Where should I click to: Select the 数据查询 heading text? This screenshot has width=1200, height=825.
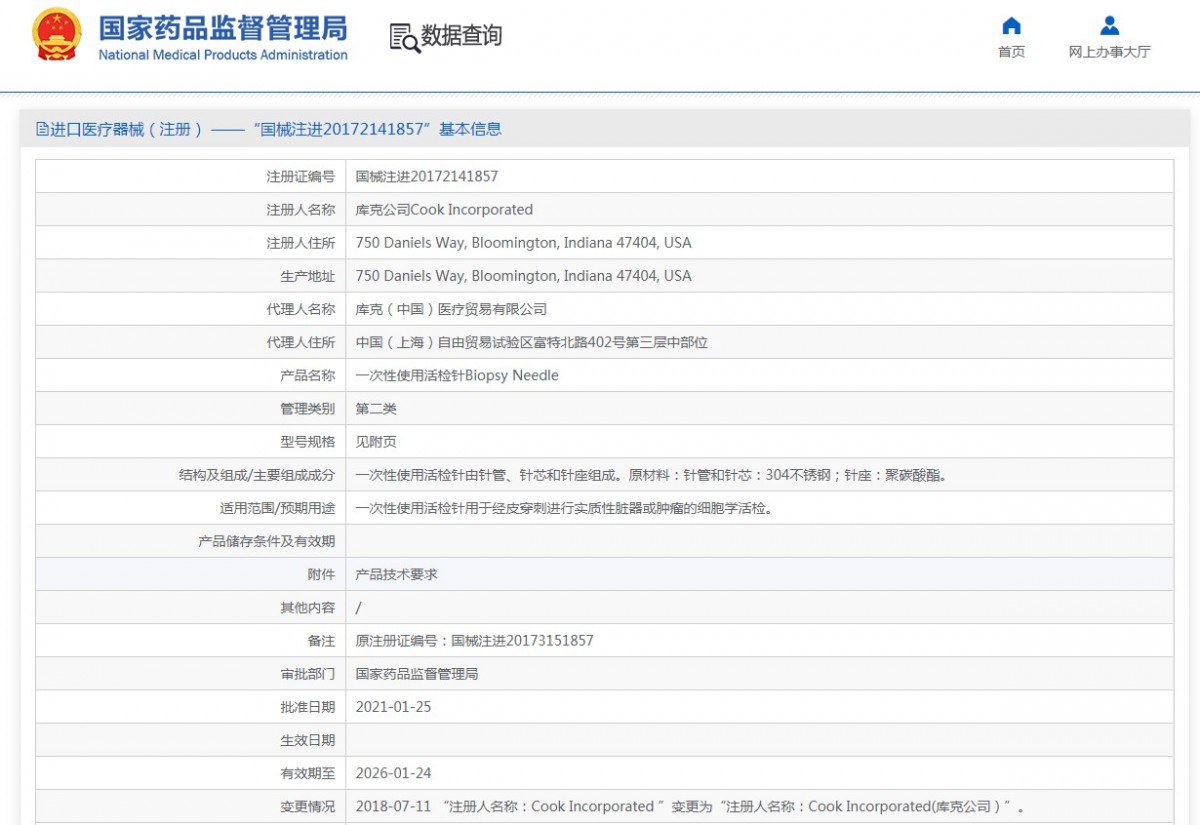(x=461, y=36)
